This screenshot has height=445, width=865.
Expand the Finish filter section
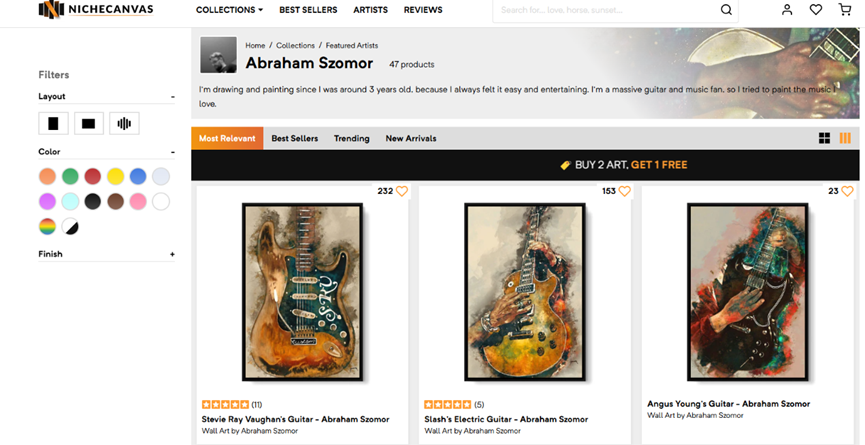coord(172,254)
